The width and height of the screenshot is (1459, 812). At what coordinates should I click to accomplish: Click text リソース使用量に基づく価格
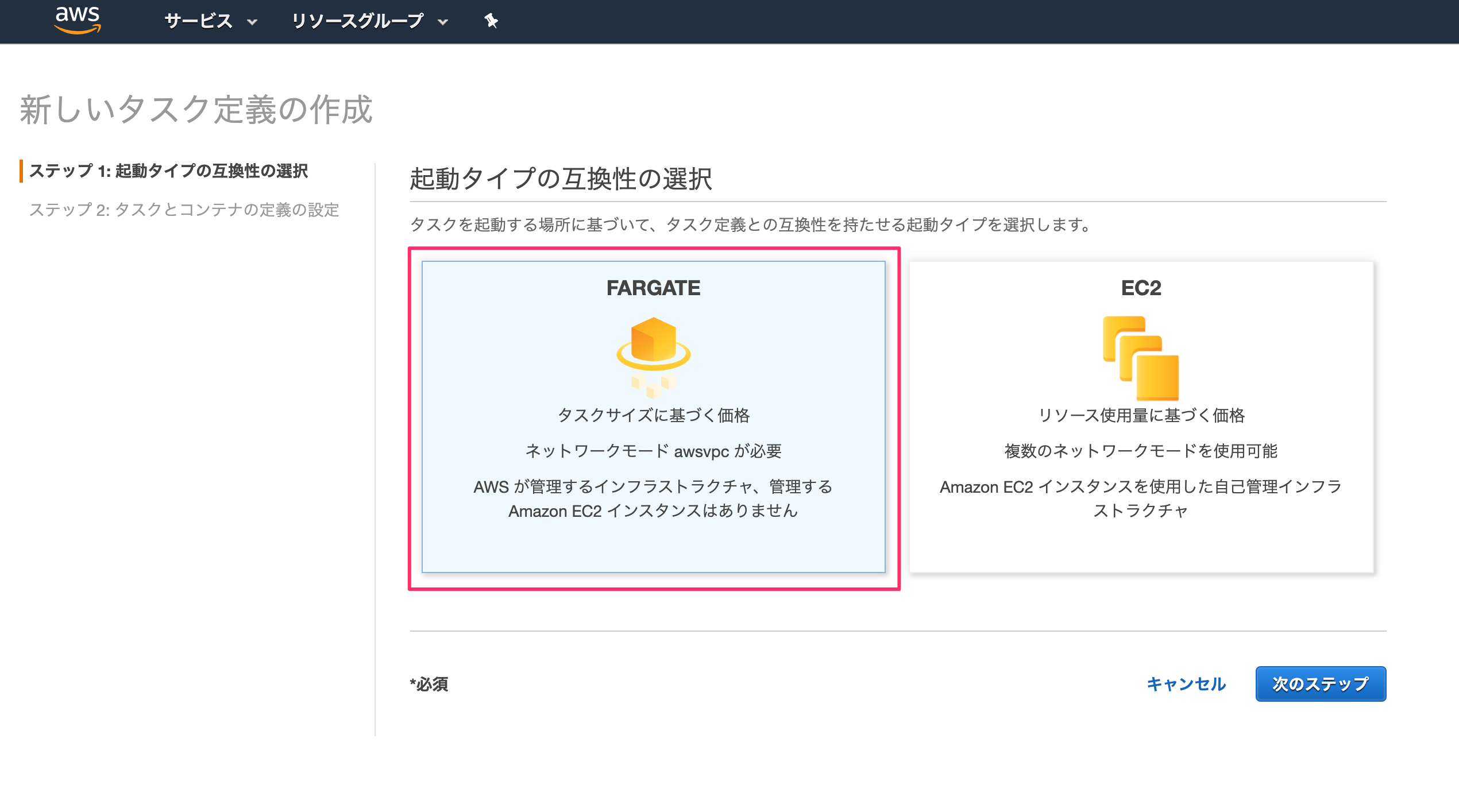point(1141,415)
